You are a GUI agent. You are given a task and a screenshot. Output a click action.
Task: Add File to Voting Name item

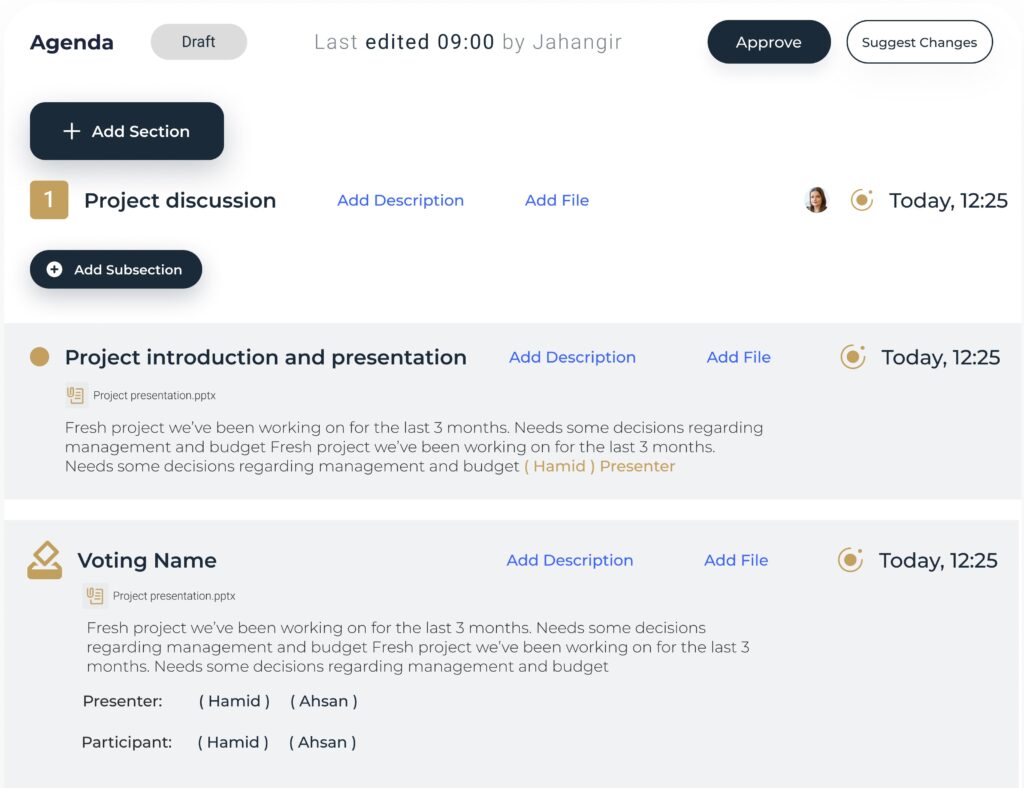click(x=736, y=560)
